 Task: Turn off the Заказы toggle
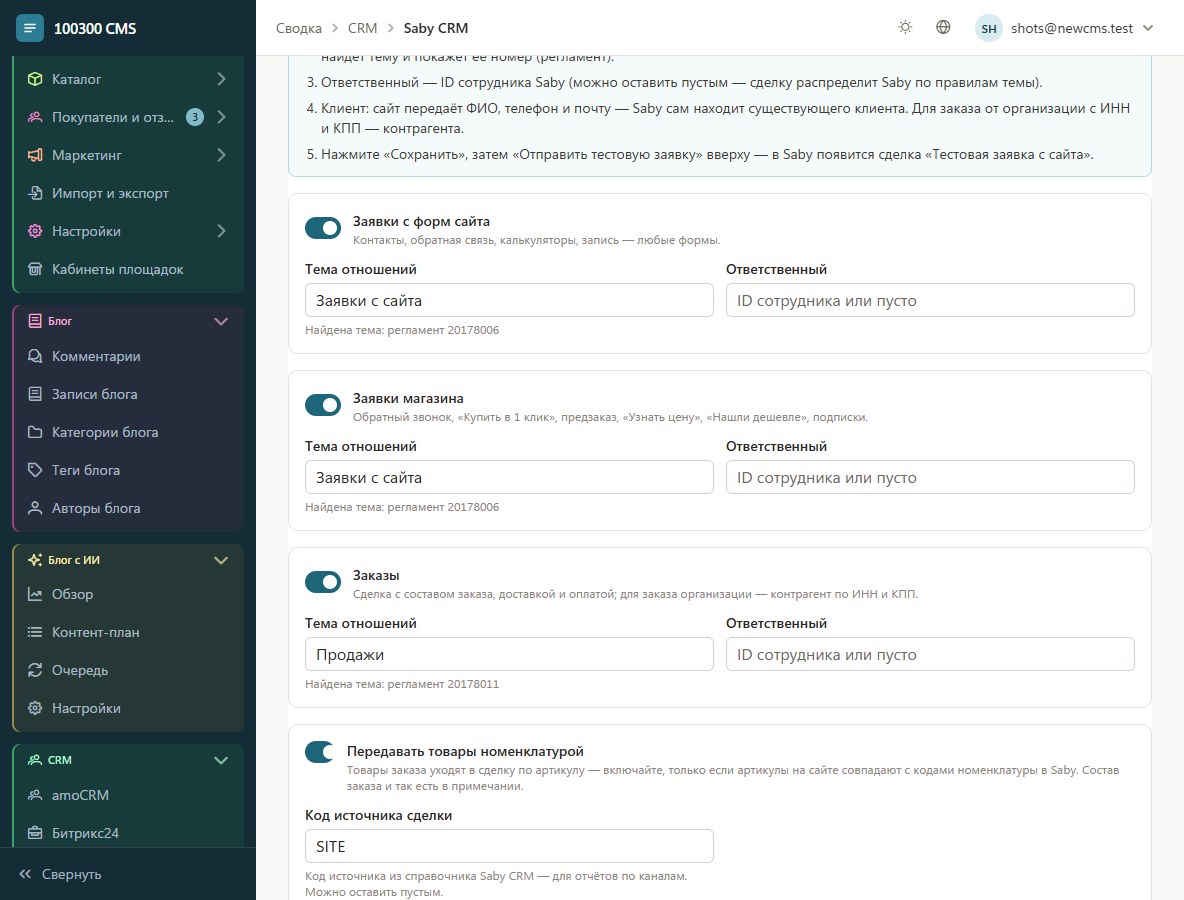[x=323, y=582]
